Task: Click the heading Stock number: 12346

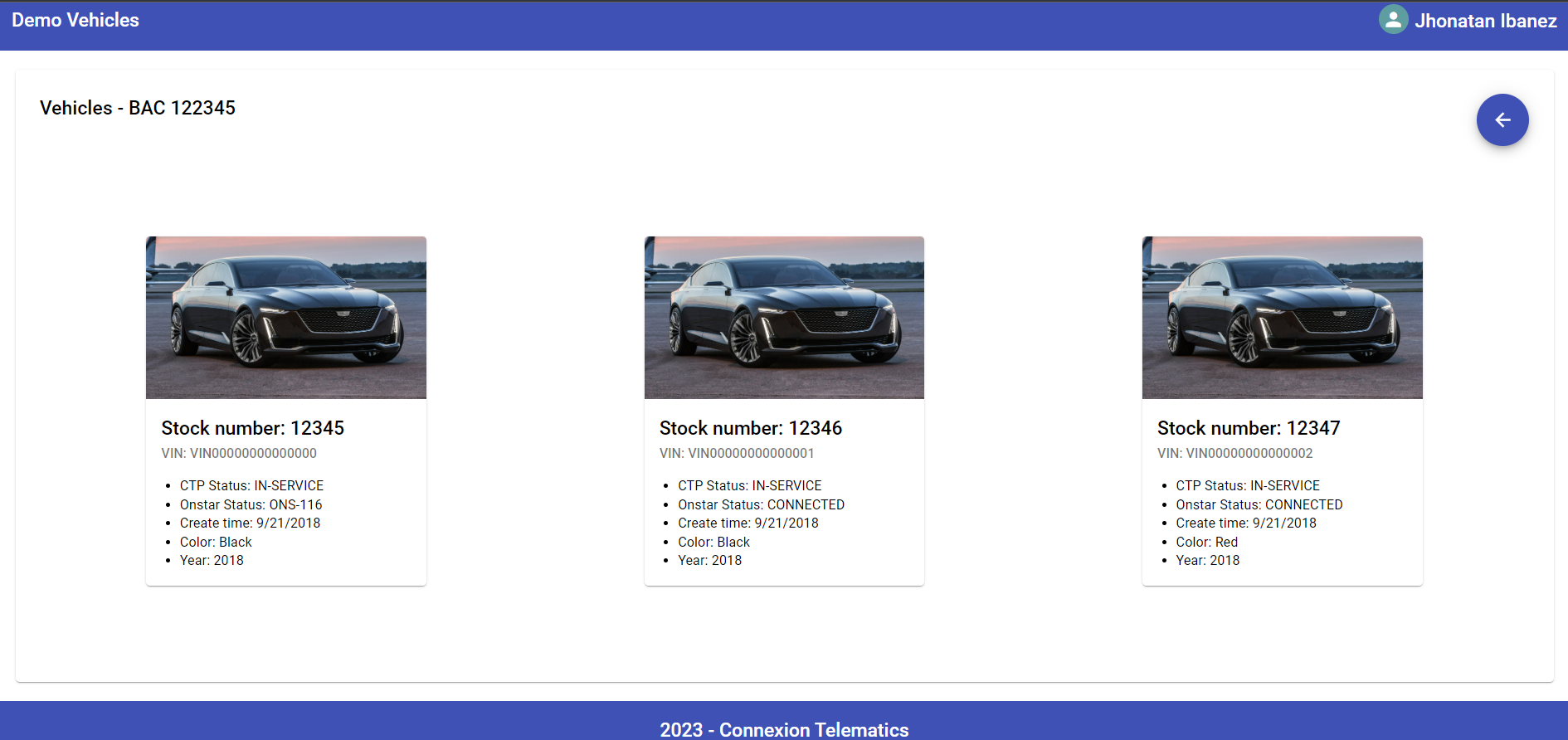Action: tap(751, 428)
